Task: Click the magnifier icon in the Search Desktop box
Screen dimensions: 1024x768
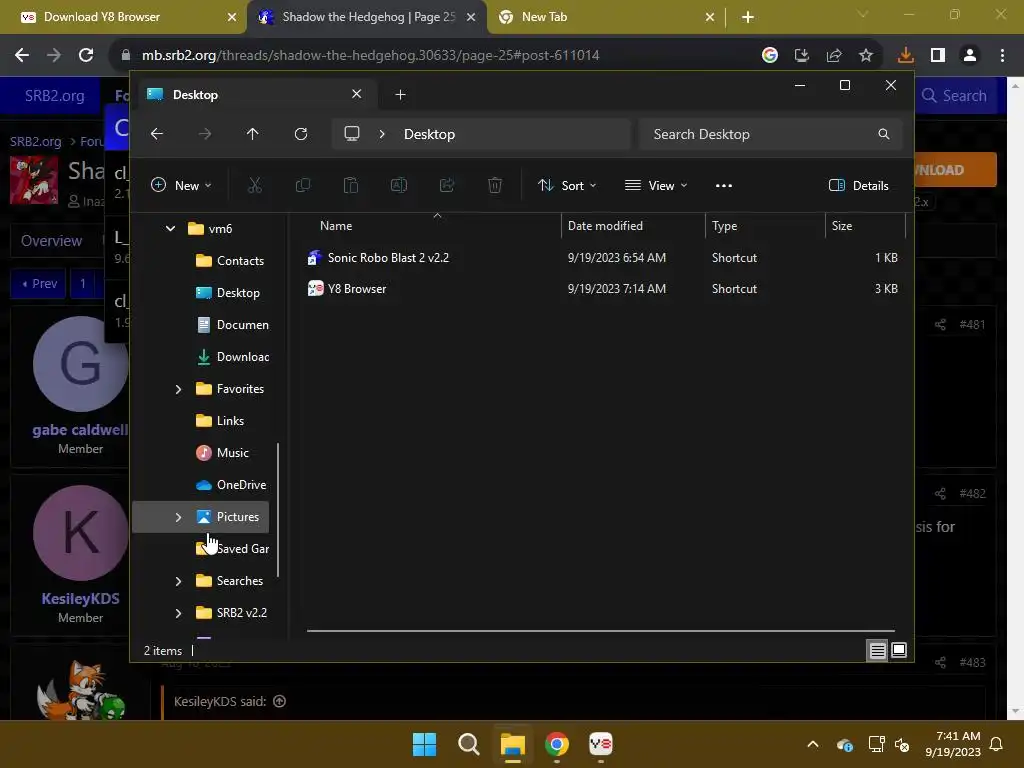Action: (884, 134)
